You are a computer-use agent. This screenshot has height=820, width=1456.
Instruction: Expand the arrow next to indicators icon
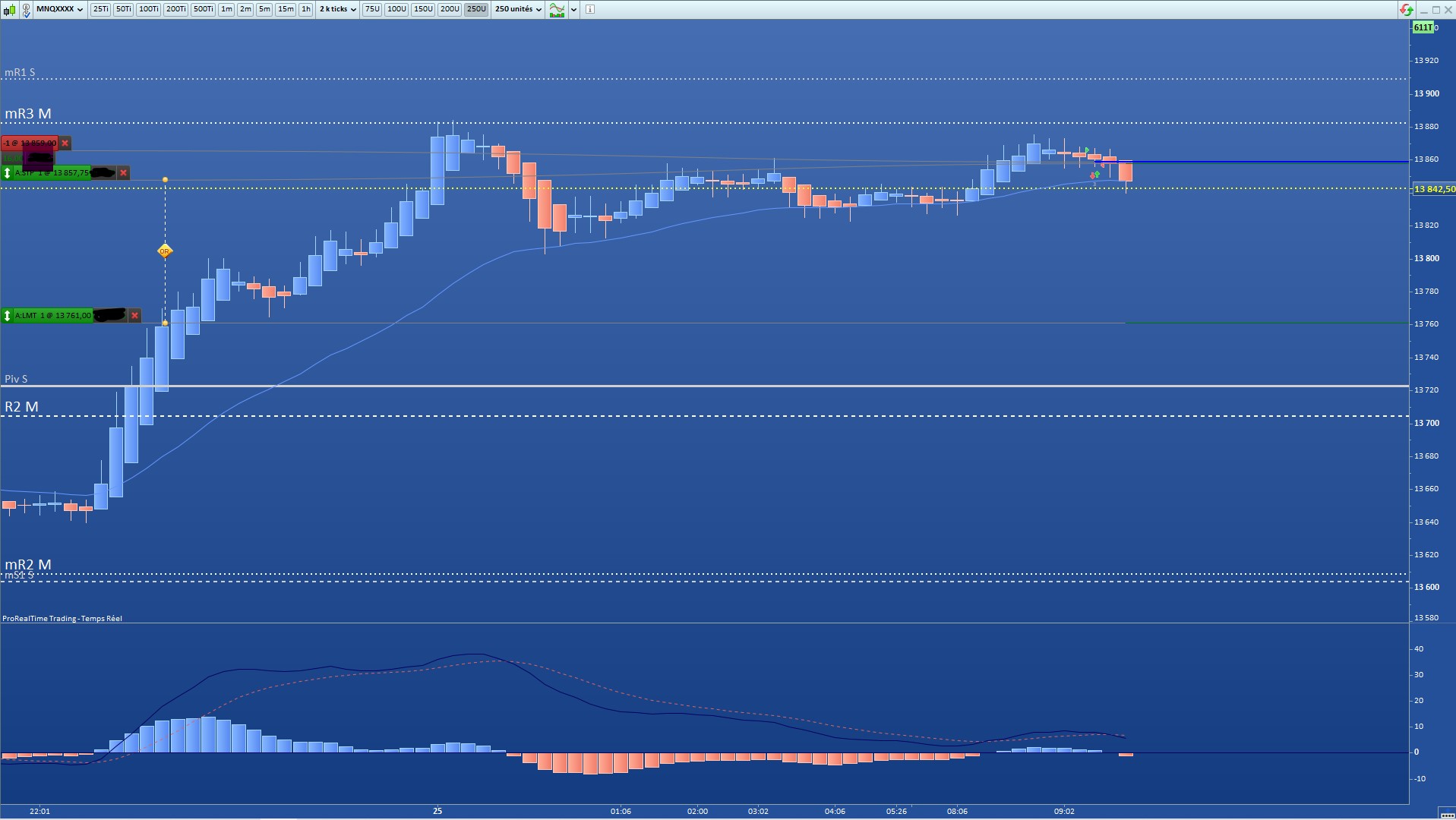(x=573, y=10)
